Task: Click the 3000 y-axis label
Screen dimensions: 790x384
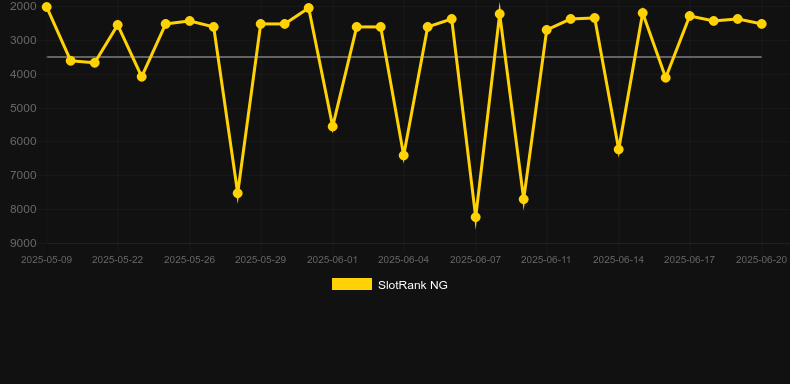Action: (23, 40)
